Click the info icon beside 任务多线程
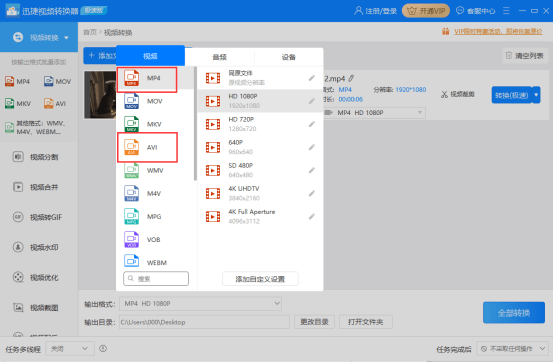554x363 pixels. pos(103,349)
